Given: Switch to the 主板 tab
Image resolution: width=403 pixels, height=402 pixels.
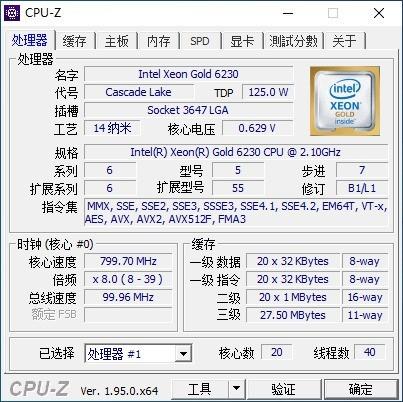Looking at the screenshot, I should tap(117, 41).
